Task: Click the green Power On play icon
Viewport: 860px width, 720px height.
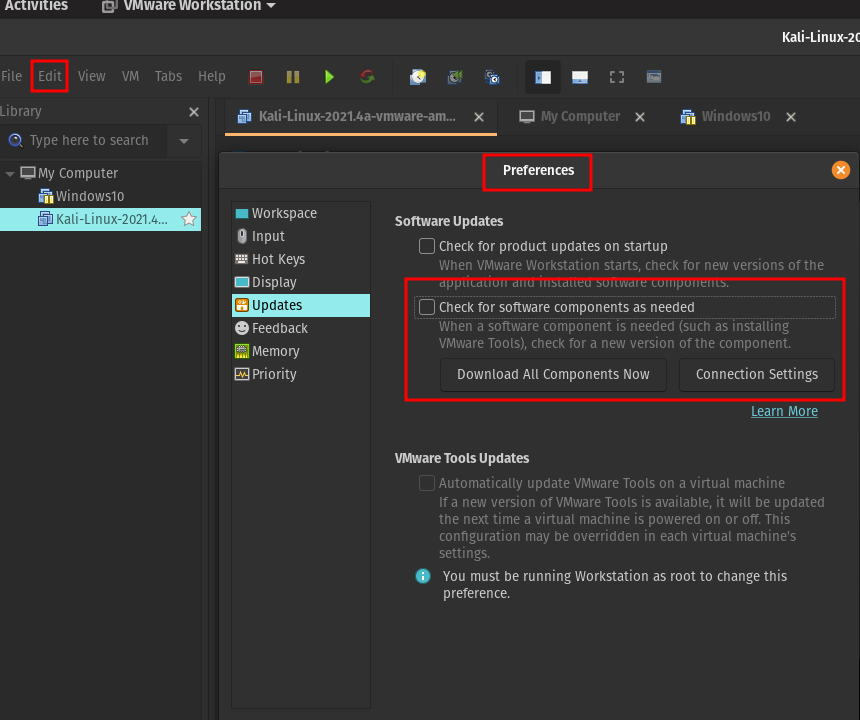Action: pos(329,77)
